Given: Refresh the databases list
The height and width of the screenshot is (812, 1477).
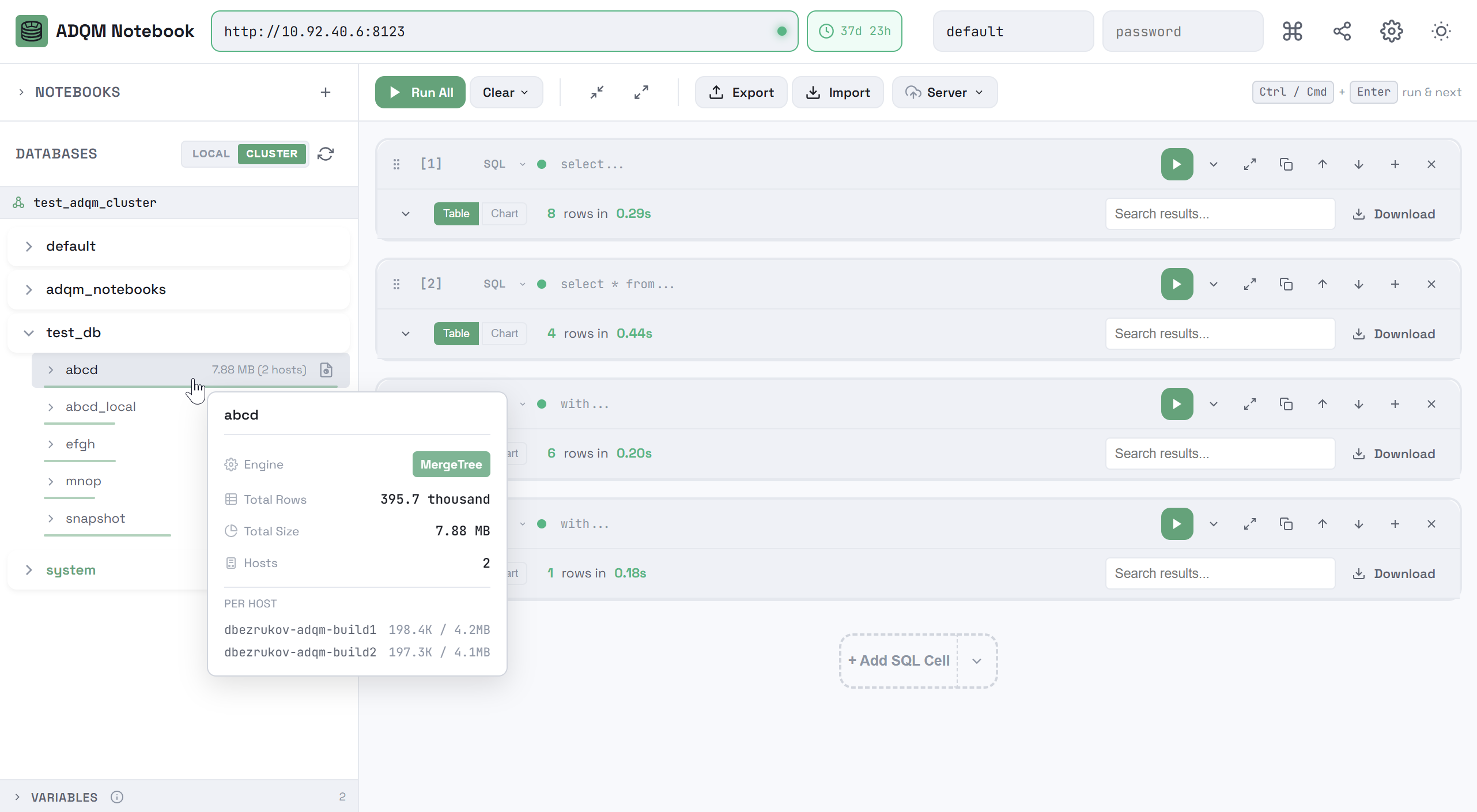Looking at the screenshot, I should 326,154.
